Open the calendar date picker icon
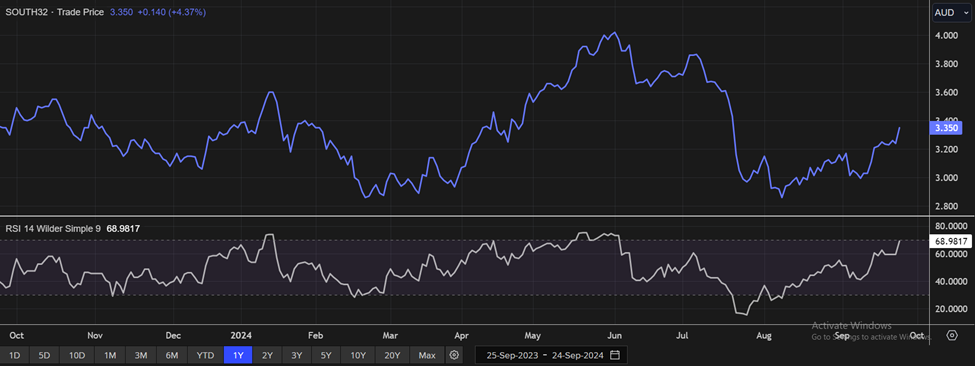The height and width of the screenshot is (366, 975). point(615,355)
